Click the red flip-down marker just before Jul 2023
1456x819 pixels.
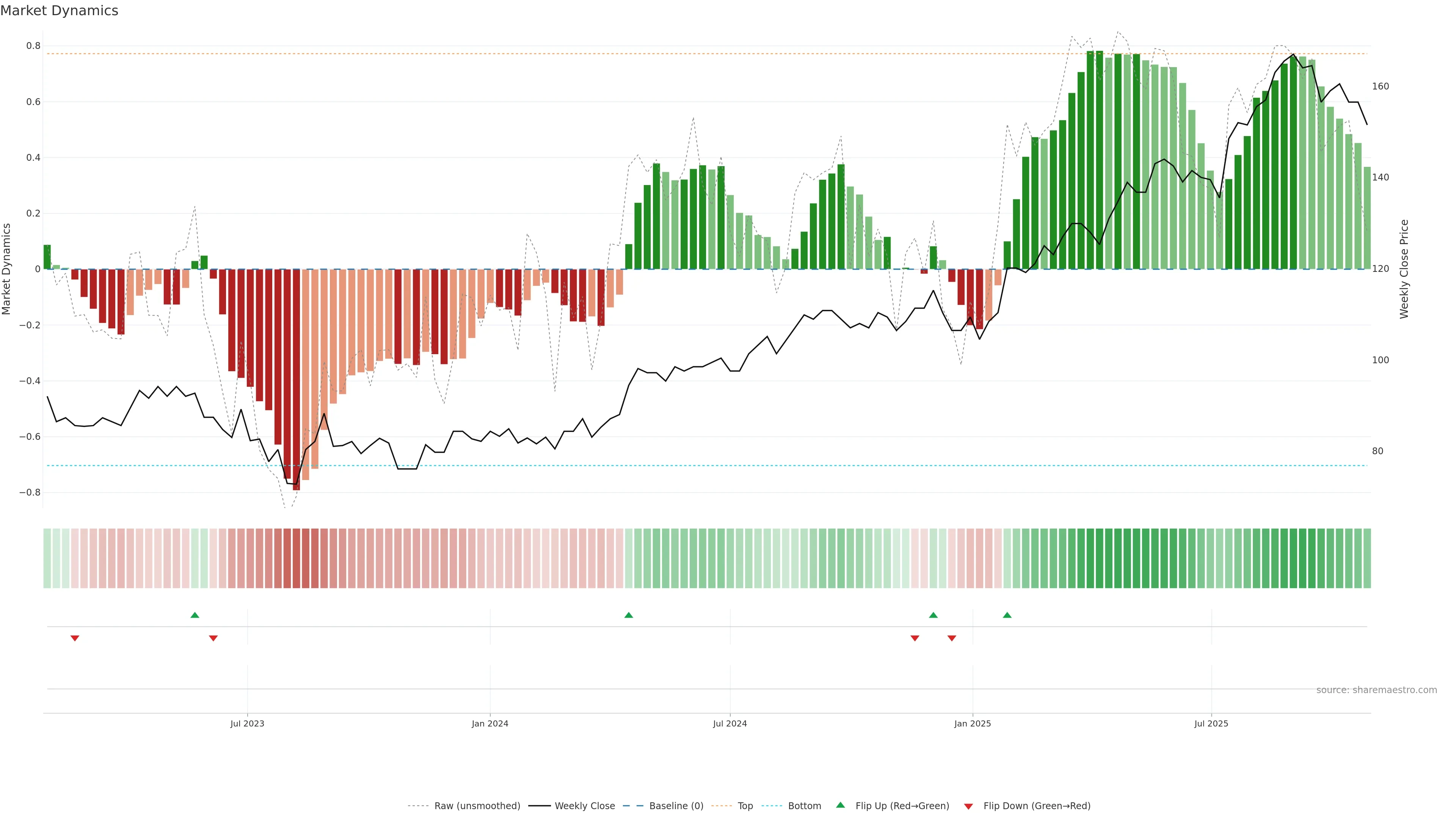(213, 638)
